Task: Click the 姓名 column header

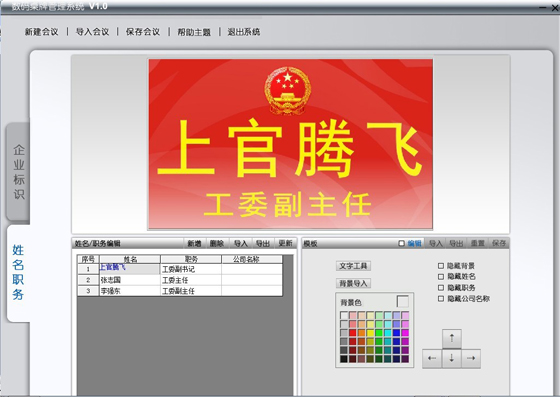Action: [x=130, y=259]
